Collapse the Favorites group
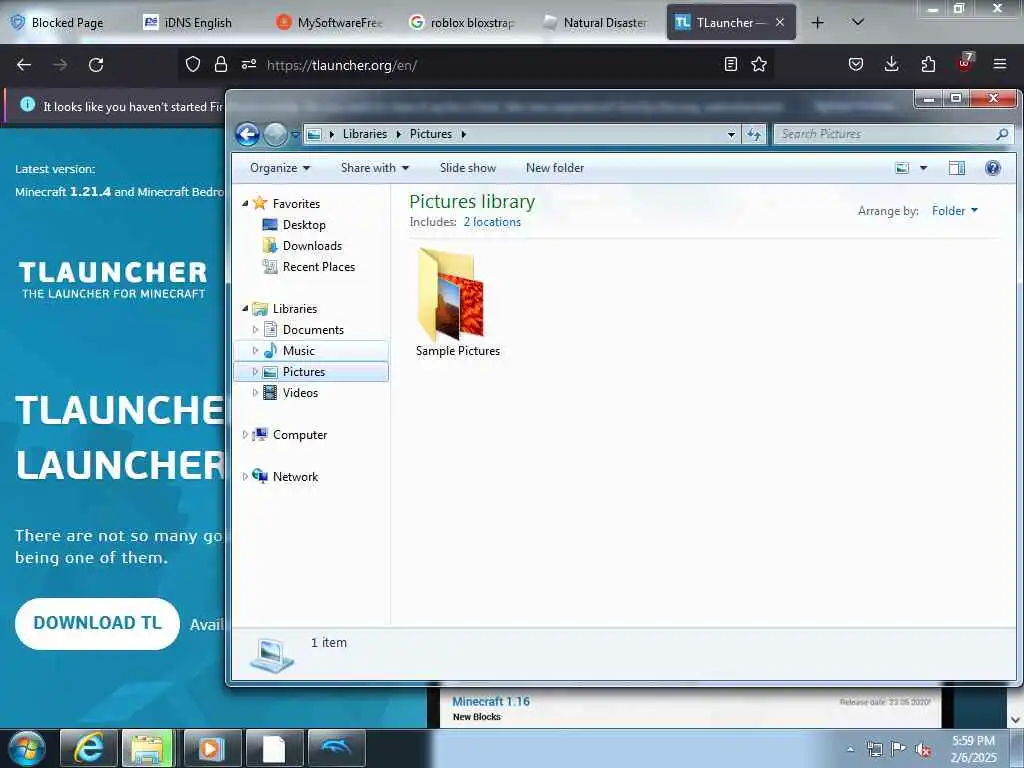1024x768 pixels. coord(245,203)
